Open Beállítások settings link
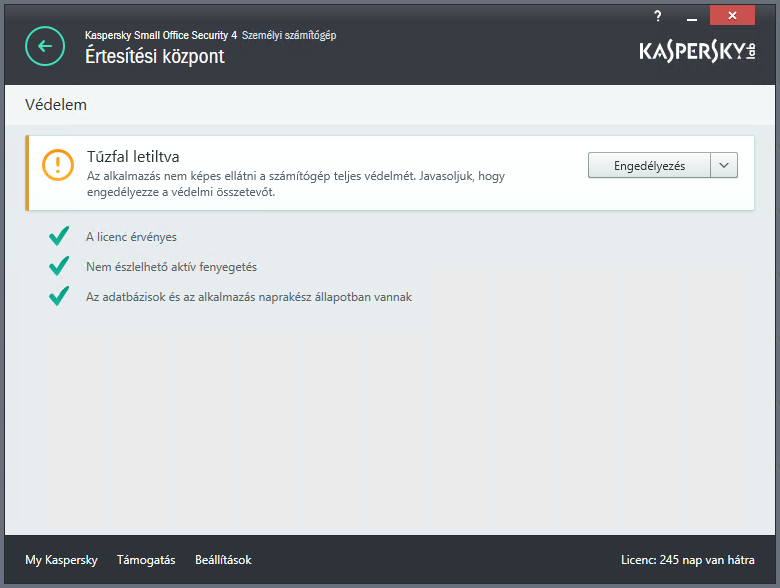The image size is (780, 588). coord(223,560)
